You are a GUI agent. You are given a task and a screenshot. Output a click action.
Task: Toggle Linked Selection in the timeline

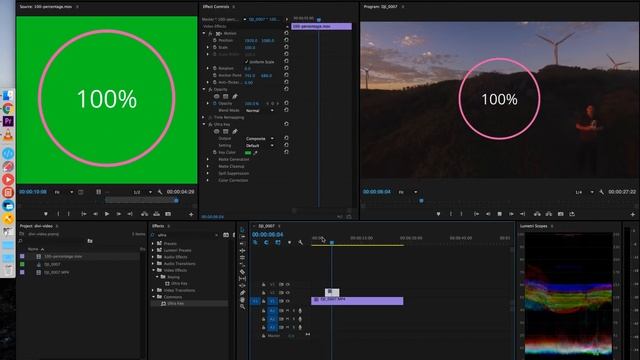coord(278,242)
